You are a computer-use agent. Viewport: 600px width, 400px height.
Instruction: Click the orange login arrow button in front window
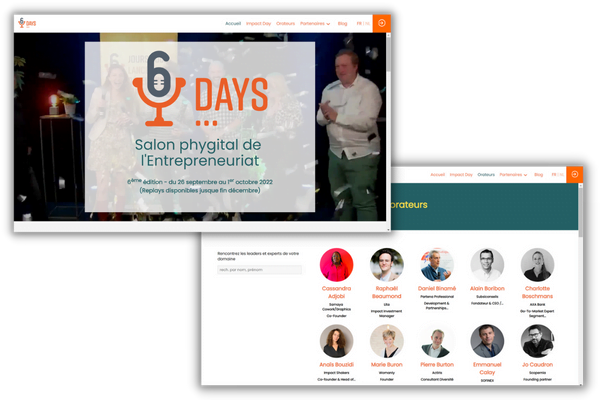(x=382, y=23)
